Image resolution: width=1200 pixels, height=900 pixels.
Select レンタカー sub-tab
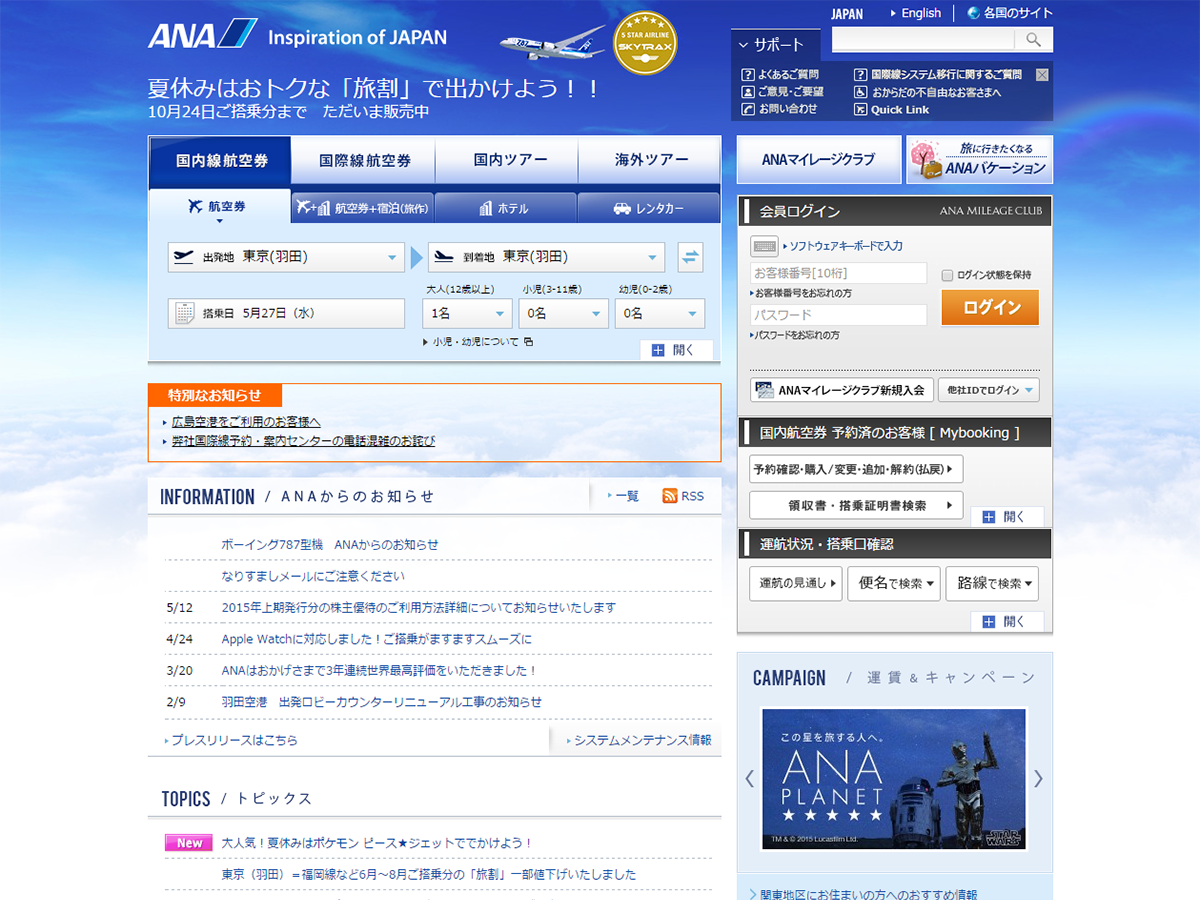[x=649, y=208]
